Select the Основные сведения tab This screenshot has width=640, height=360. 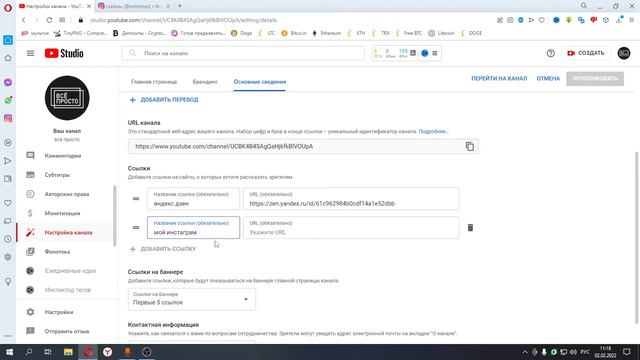pyautogui.click(x=260, y=82)
